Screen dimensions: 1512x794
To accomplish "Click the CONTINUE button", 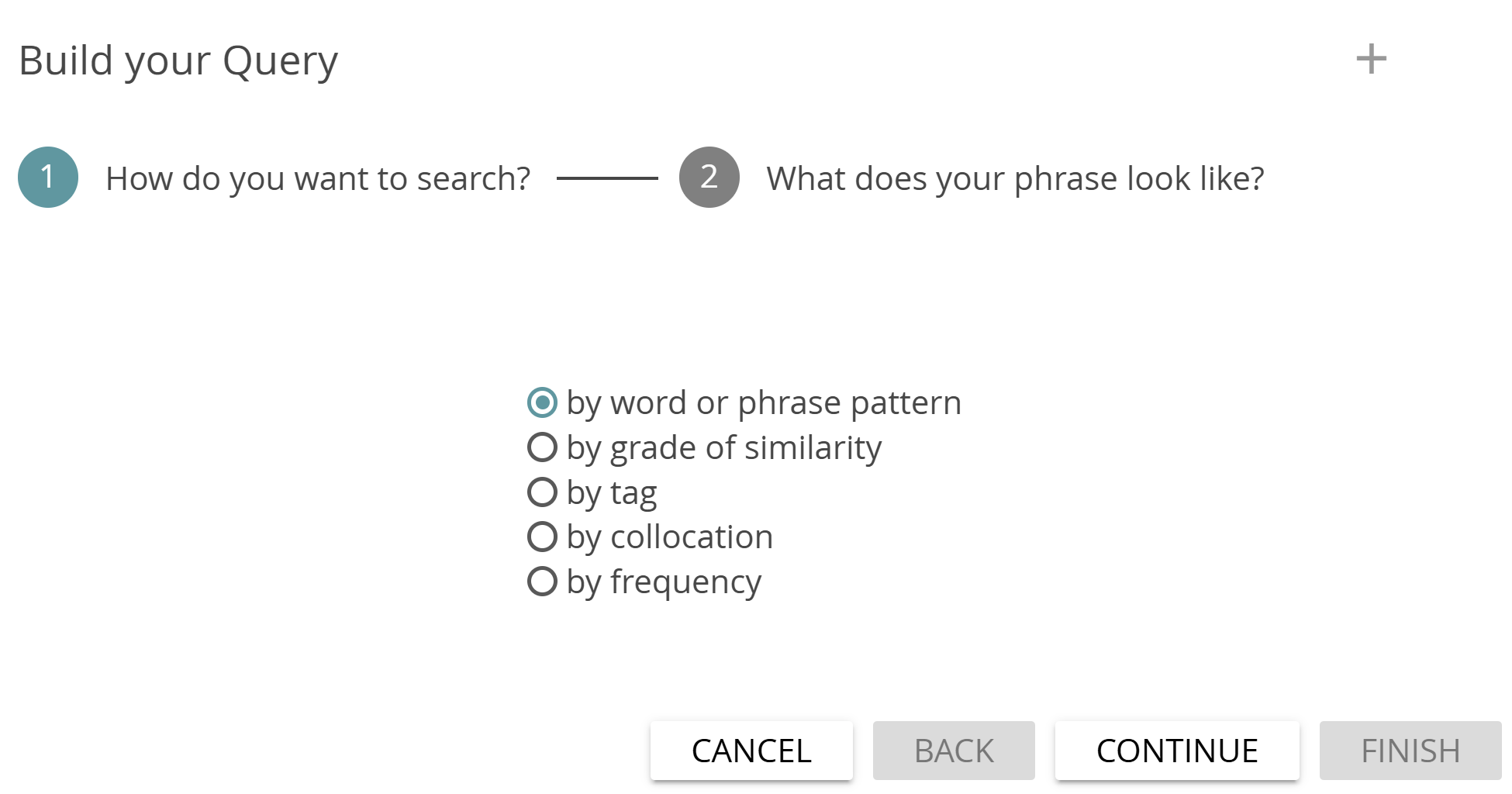I will click(x=1176, y=750).
